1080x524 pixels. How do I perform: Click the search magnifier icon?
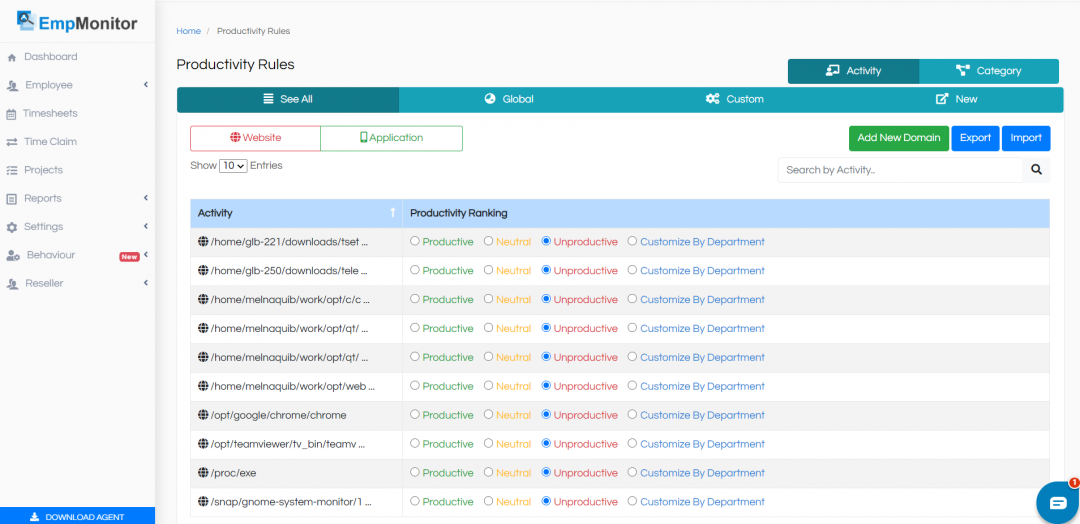pyautogui.click(x=1036, y=170)
